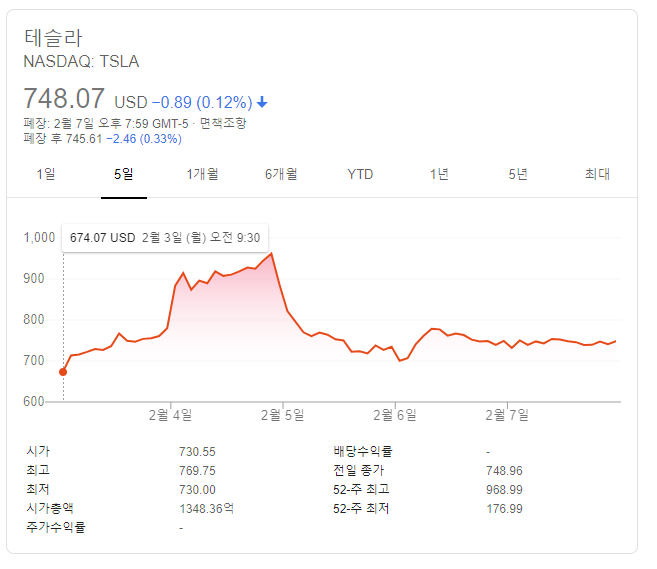This screenshot has height=569, width=657.
Task: Click the 600 y-axis label
Action: point(34,401)
